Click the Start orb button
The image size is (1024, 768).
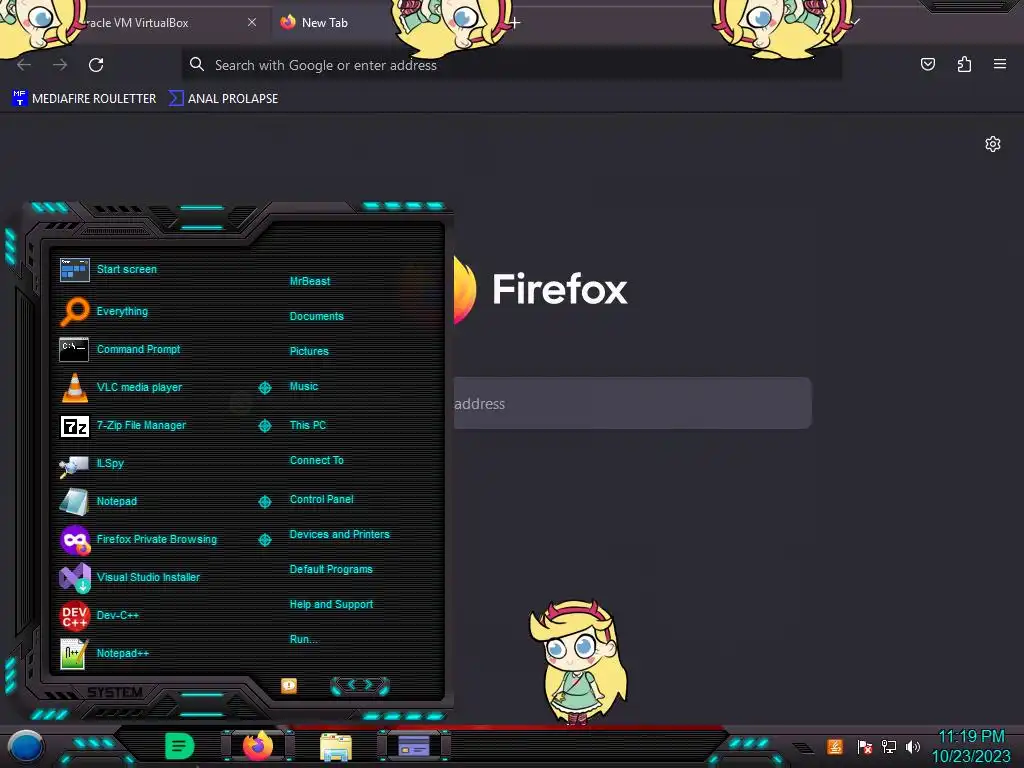(26, 747)
